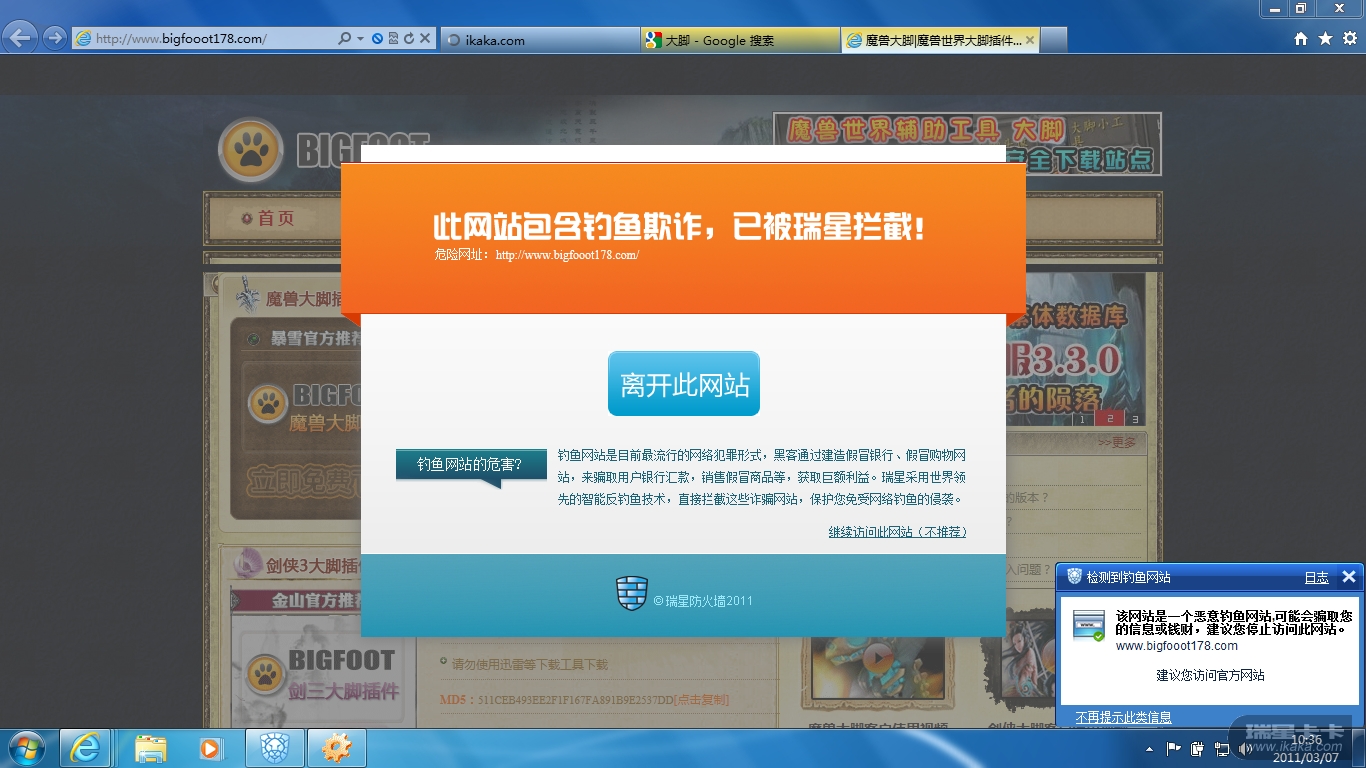Open 日志 link in the phishing alert popup
Image resolution: width=1366 pixels, height=768 pixels.
1317,577
